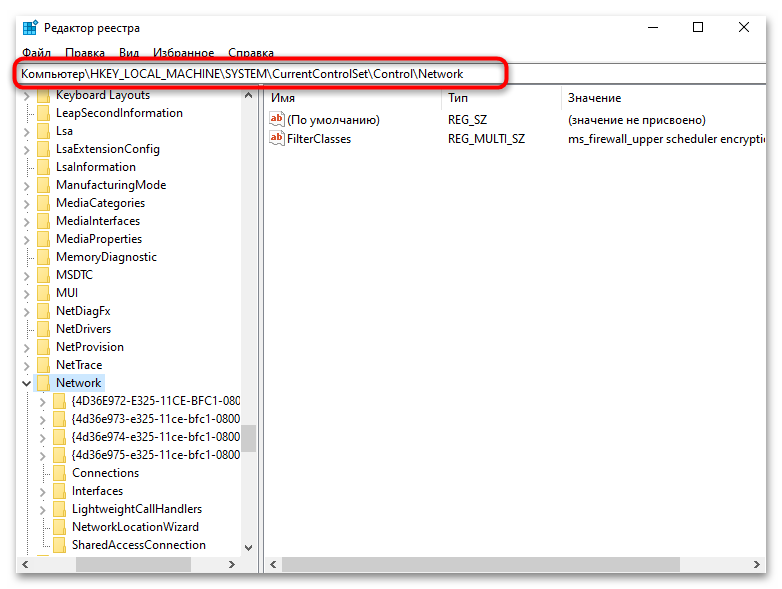The image size is (782, 589).
Task: Expand the {4d36e973-e325 subkey
Action: (43, 419)
